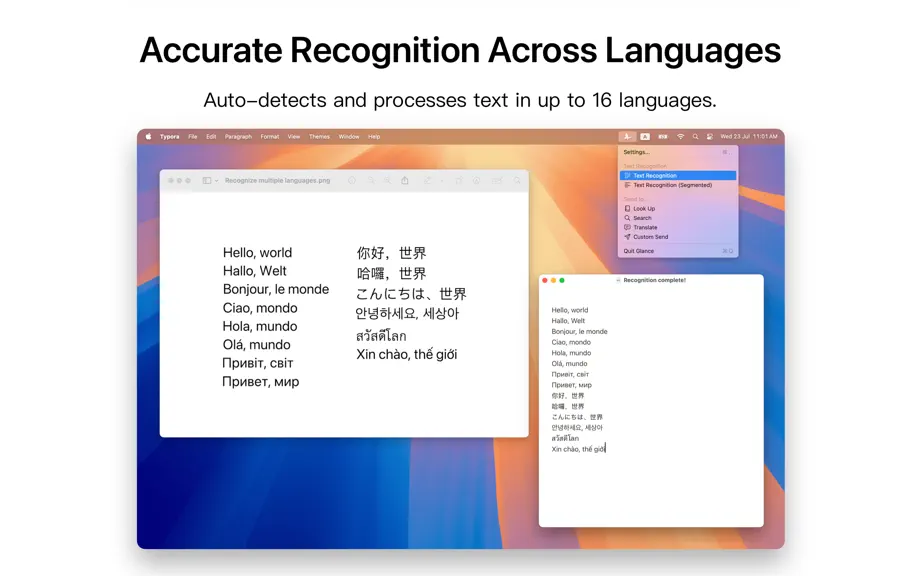Click 'Привіт, світ' in the Preview image
The width and height of the screenshot is (922, 576).
click(258, 363)
